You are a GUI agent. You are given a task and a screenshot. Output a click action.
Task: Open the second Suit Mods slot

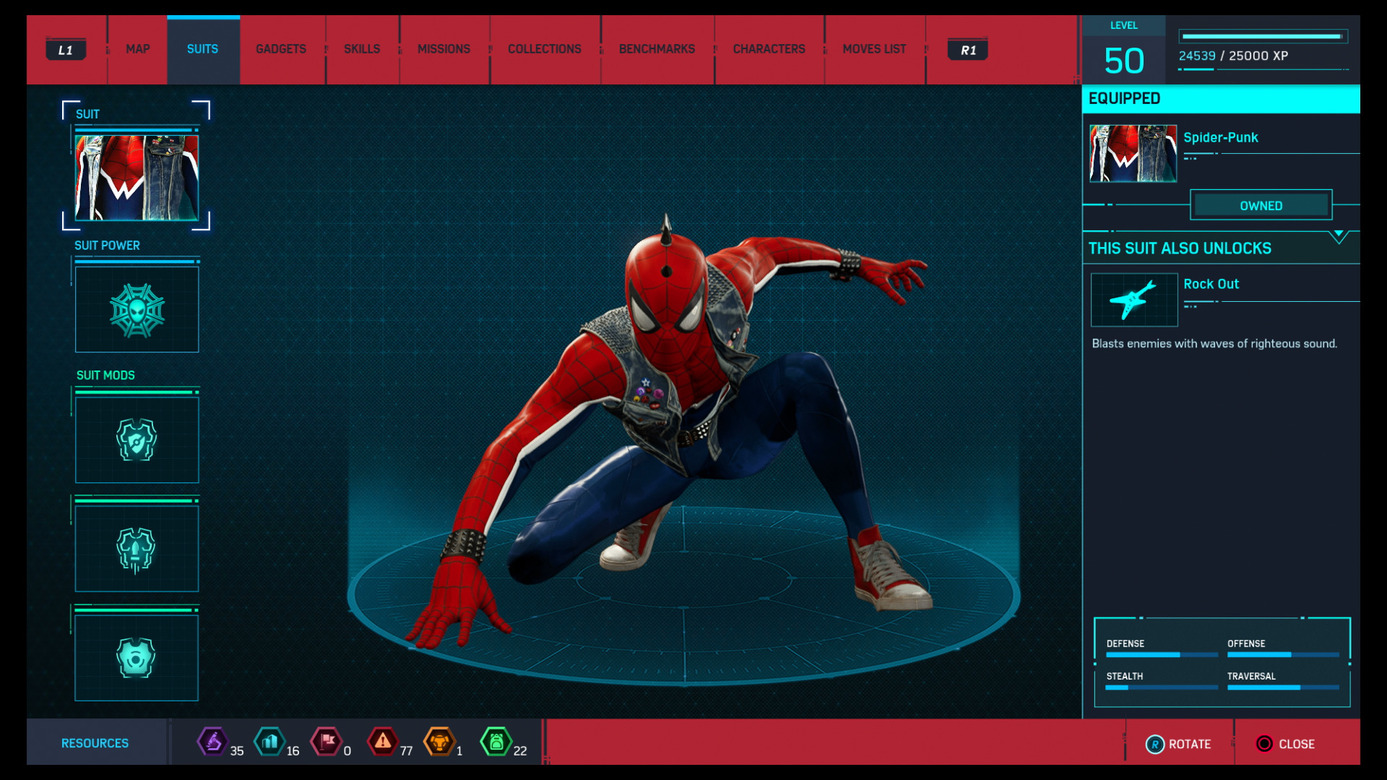[x=137, y=549]
